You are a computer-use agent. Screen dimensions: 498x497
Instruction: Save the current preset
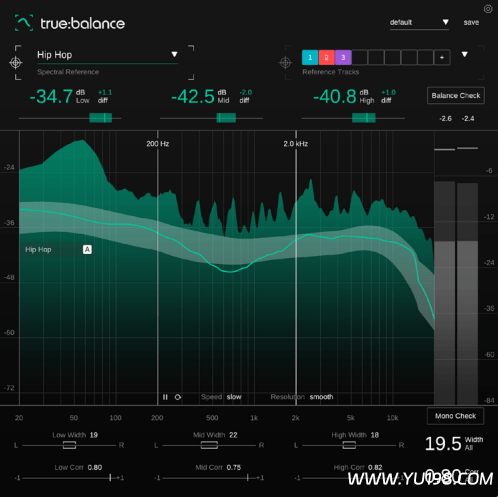pyautogui.click(x=471, y=22)
